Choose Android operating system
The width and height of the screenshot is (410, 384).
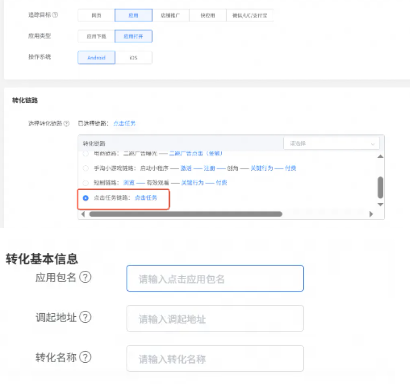point(96,57)
